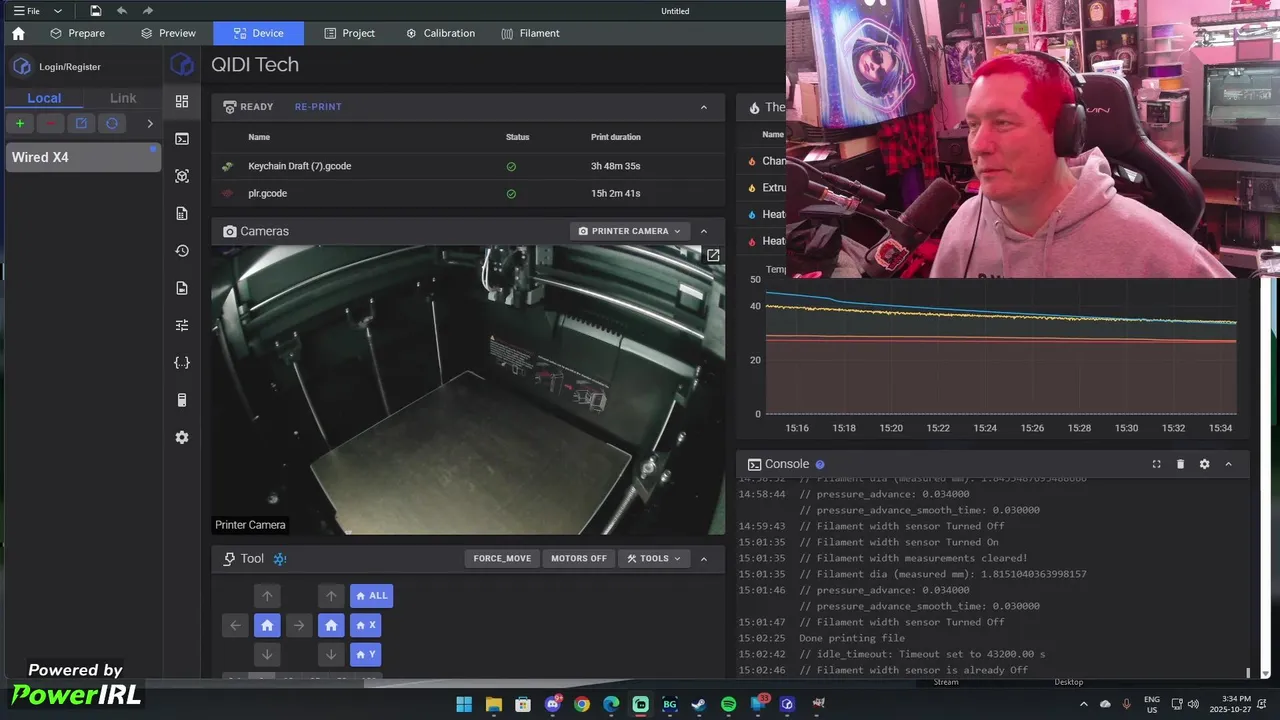Open the G-code files sidebar icon
This screenshot has width=1280, height=720.
(182, 213)
